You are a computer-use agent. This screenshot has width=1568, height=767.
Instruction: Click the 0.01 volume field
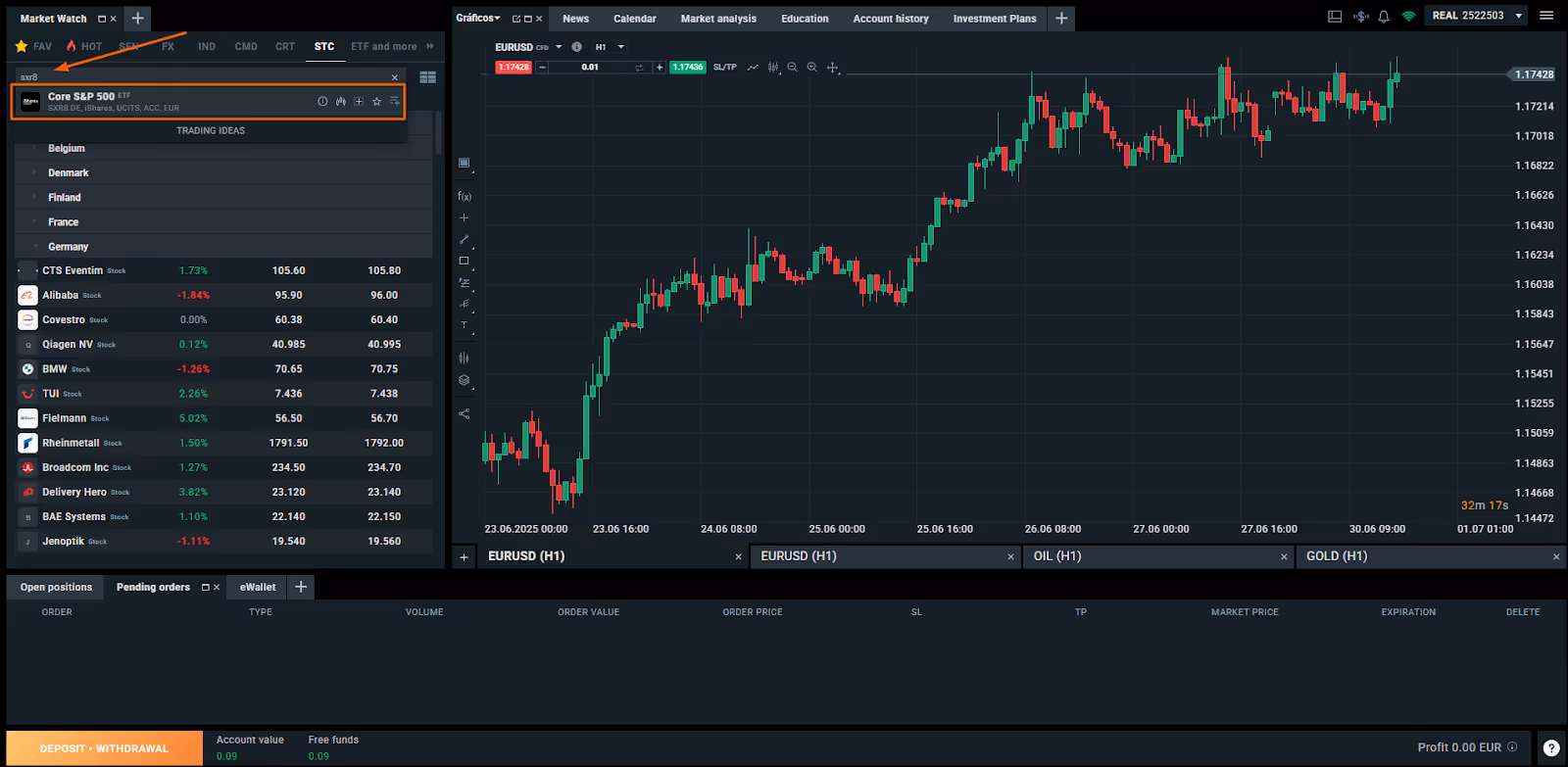click(590, 68)
